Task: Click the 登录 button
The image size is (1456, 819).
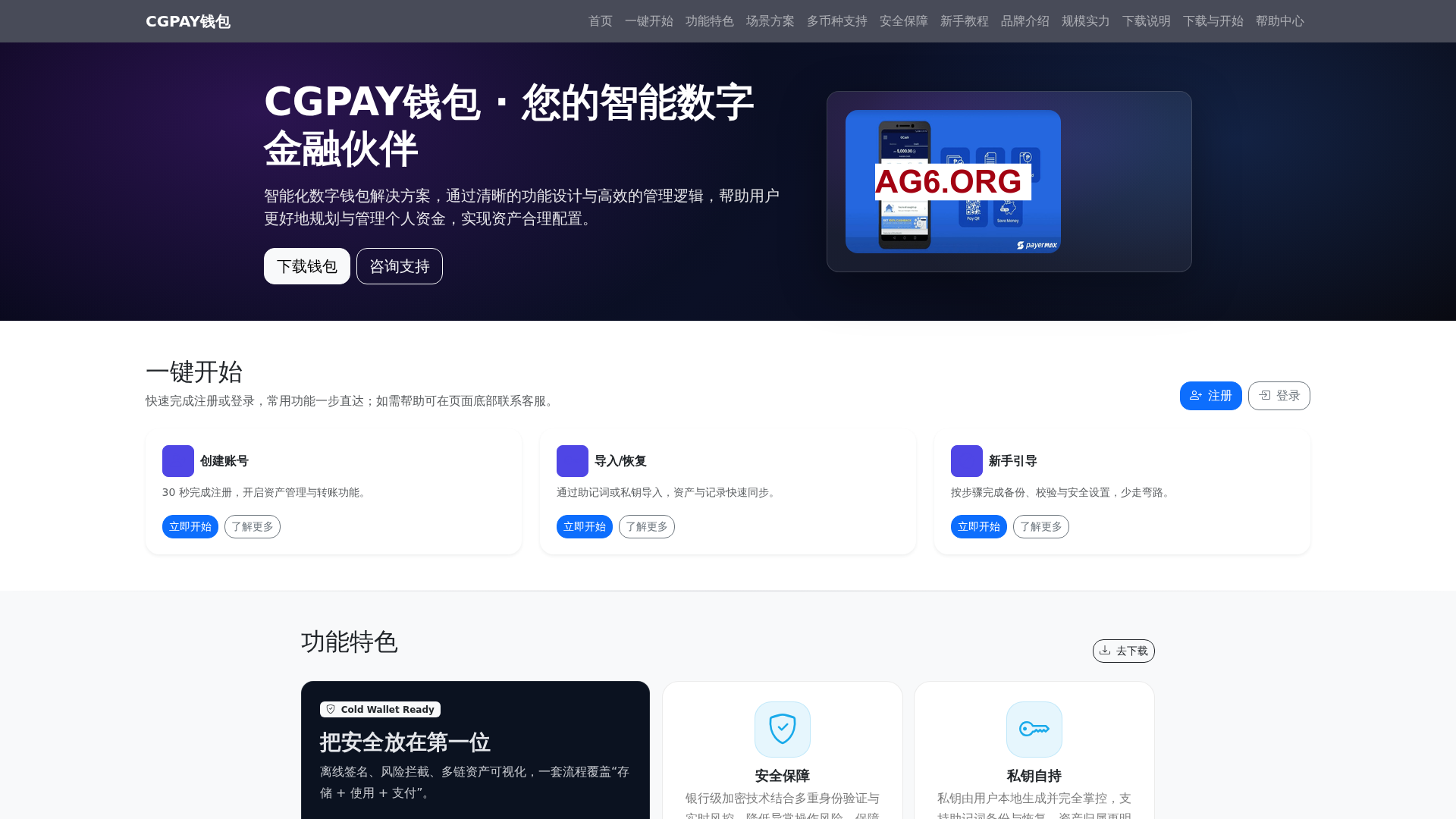Action: click(x=1279, y=396)
